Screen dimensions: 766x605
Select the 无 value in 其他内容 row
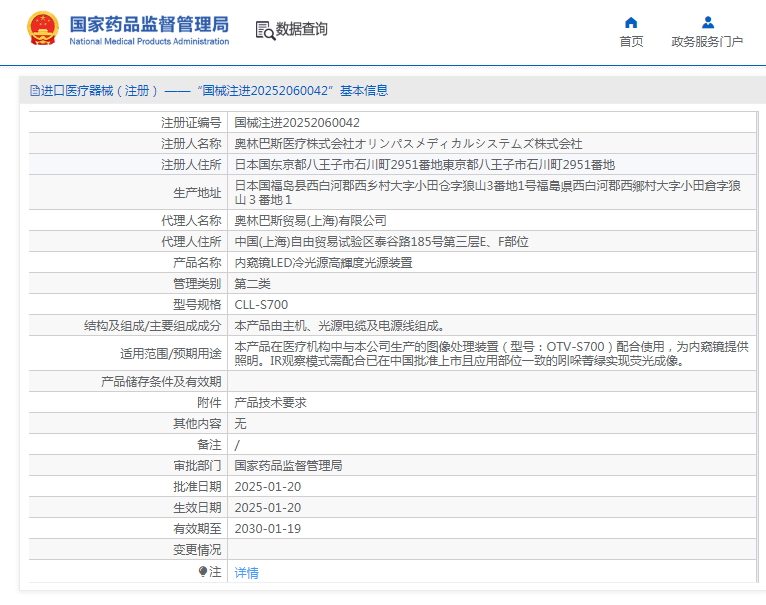[240, 423]
